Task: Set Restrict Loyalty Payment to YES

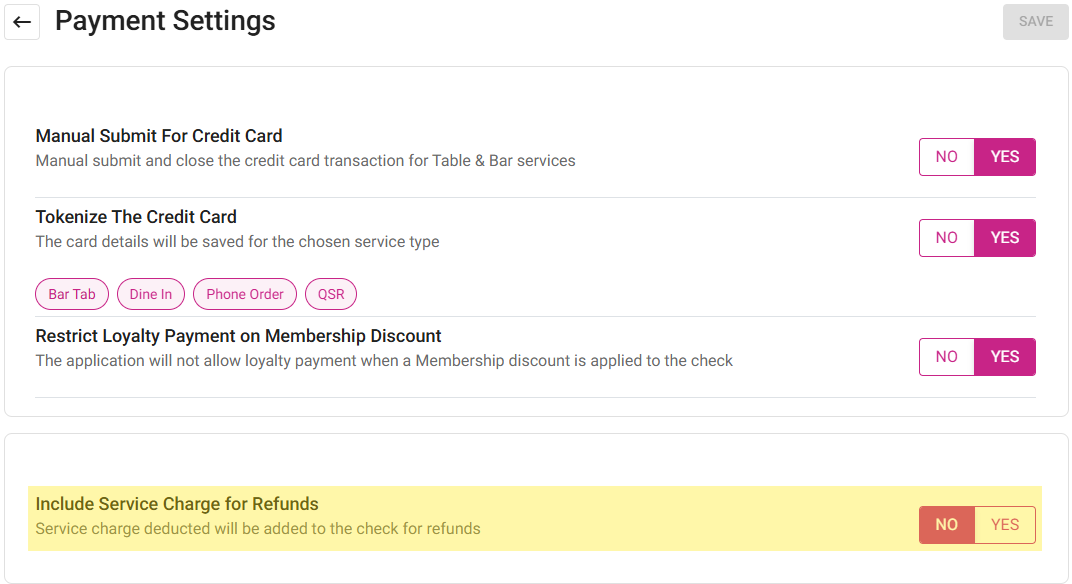Action: pos(1004,357)
